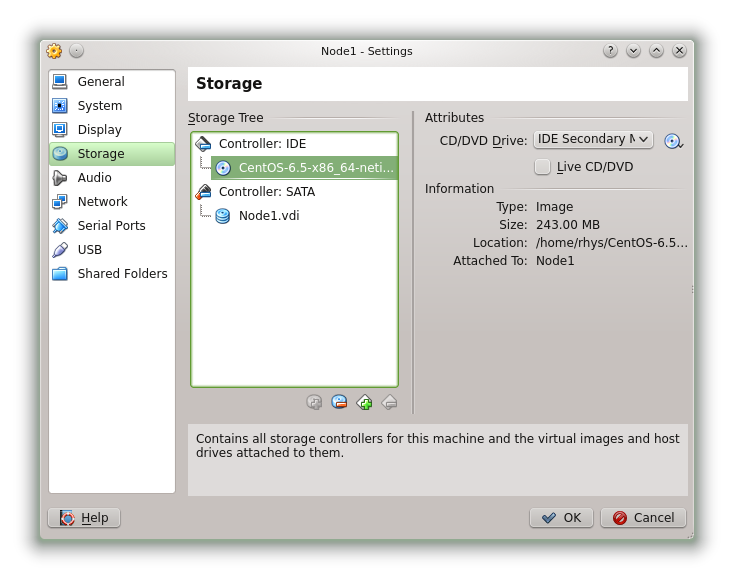Close the Node1 Settings window
Viewport: 734px width, 579px height.
pos(679,51)
